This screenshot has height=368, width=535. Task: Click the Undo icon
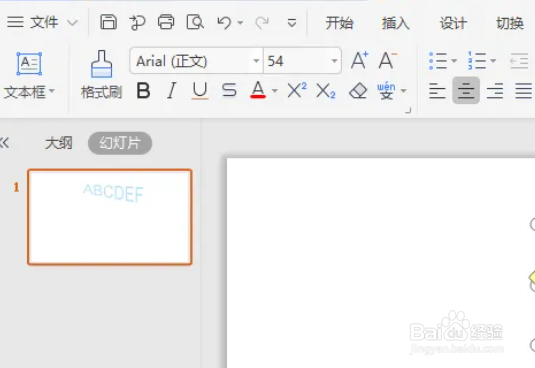click(224, 23)
